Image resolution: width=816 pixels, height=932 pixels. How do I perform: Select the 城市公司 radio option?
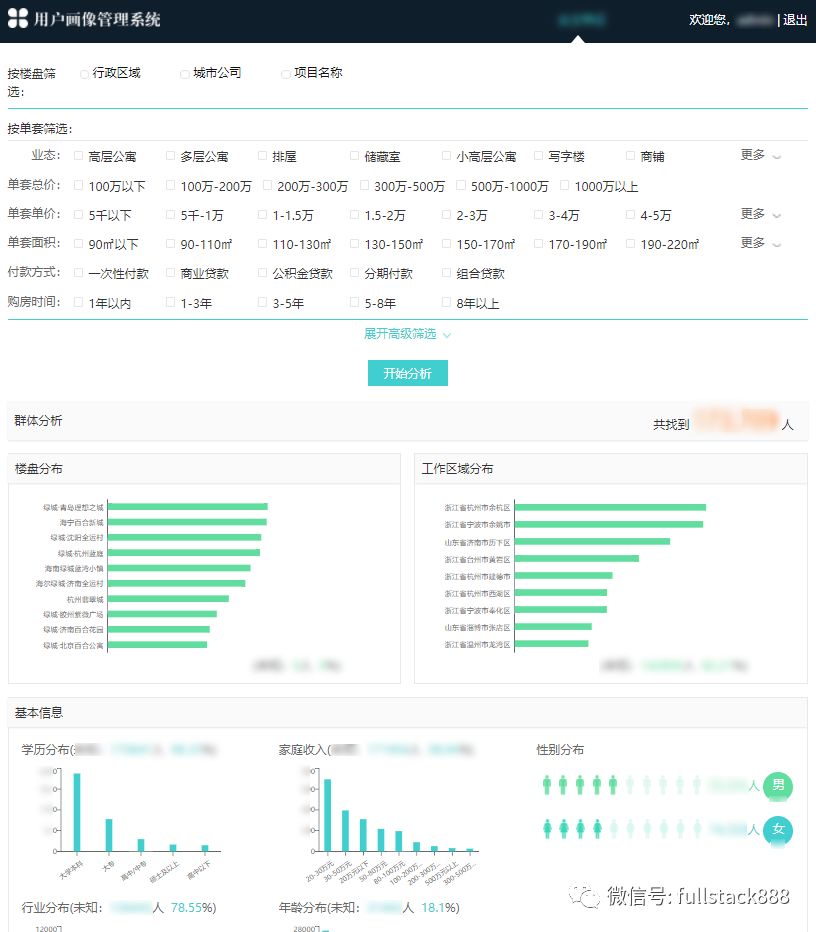tap(185, 74)
